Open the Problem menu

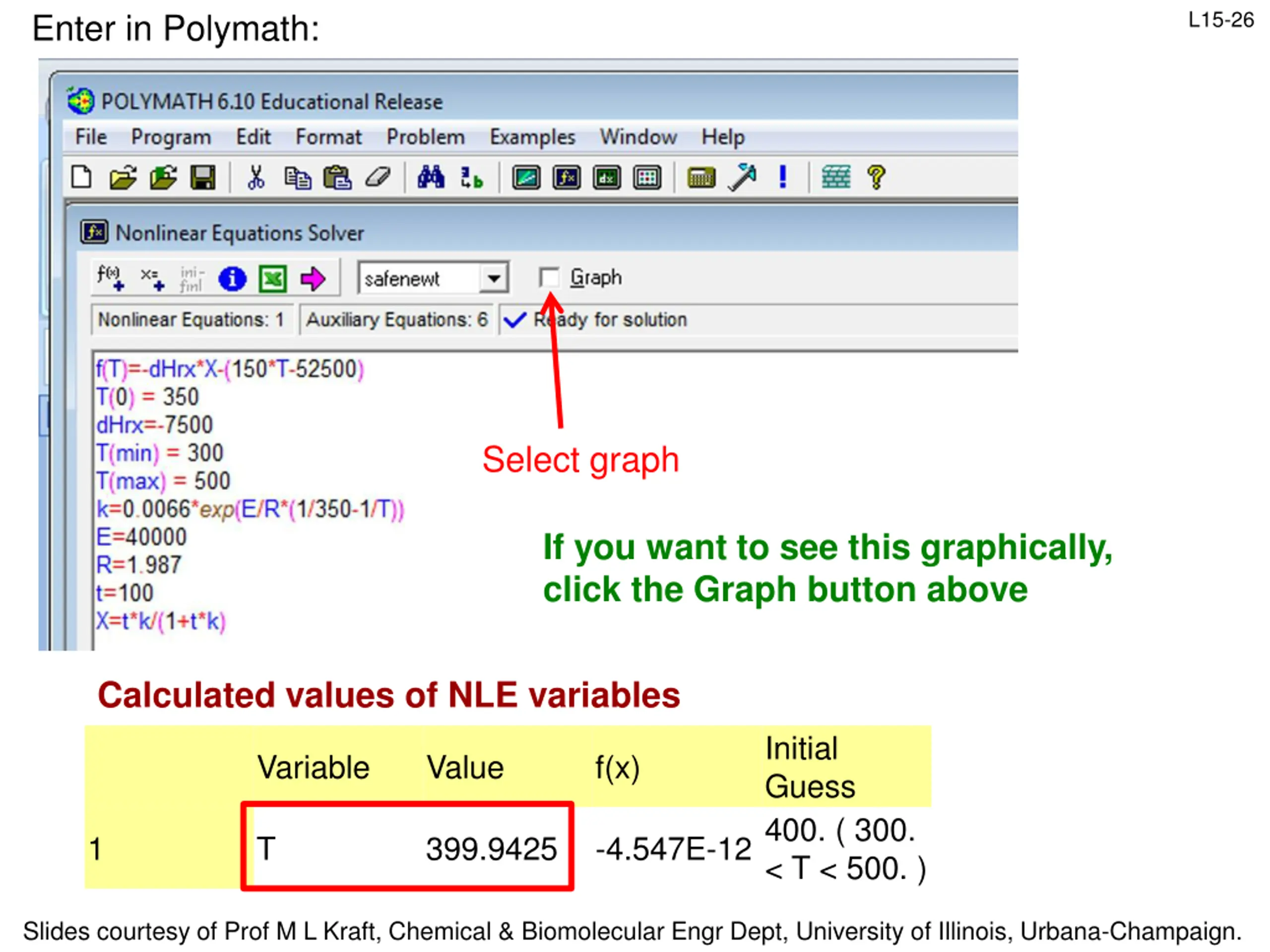pyautogui.click(x=426, y=137)
